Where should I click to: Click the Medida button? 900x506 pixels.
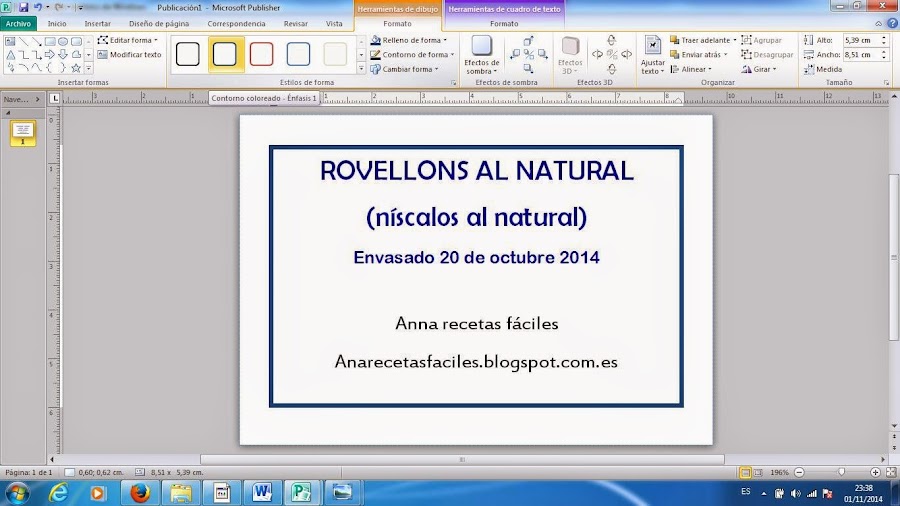823,69
